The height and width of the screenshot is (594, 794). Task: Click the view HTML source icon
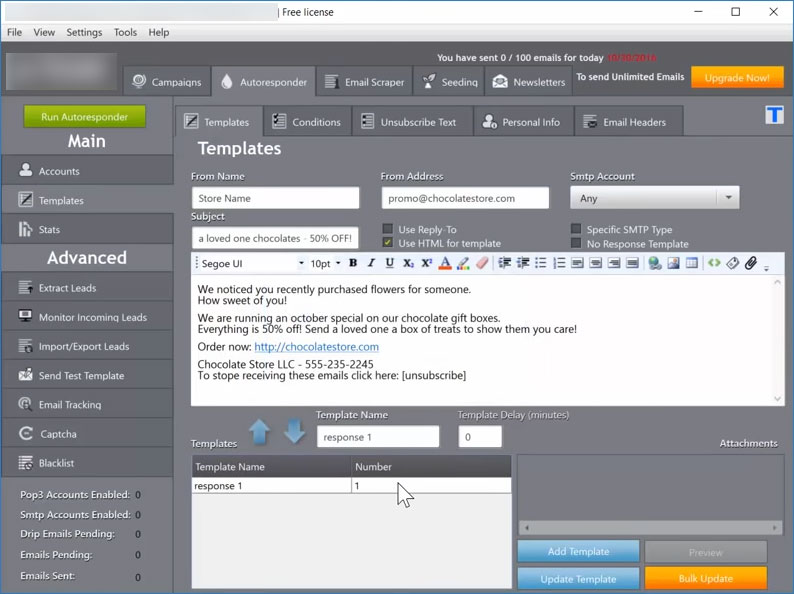(x=714, y=264)
